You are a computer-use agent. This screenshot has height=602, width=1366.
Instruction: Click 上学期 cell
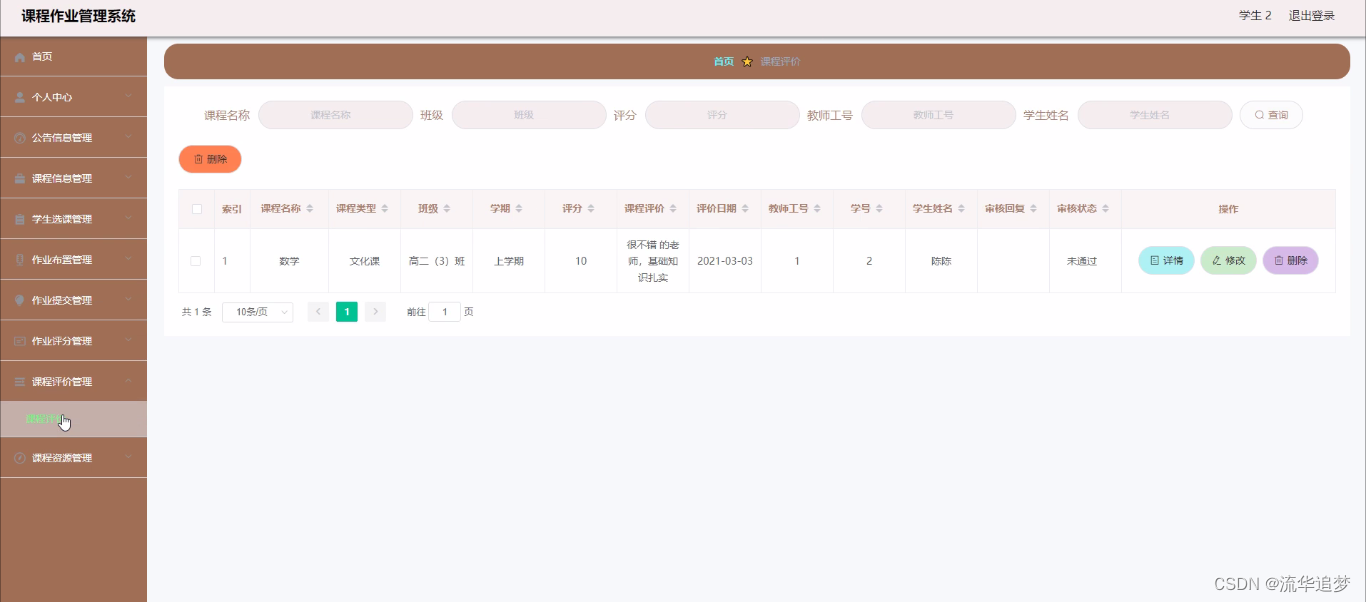click(509, 261)
